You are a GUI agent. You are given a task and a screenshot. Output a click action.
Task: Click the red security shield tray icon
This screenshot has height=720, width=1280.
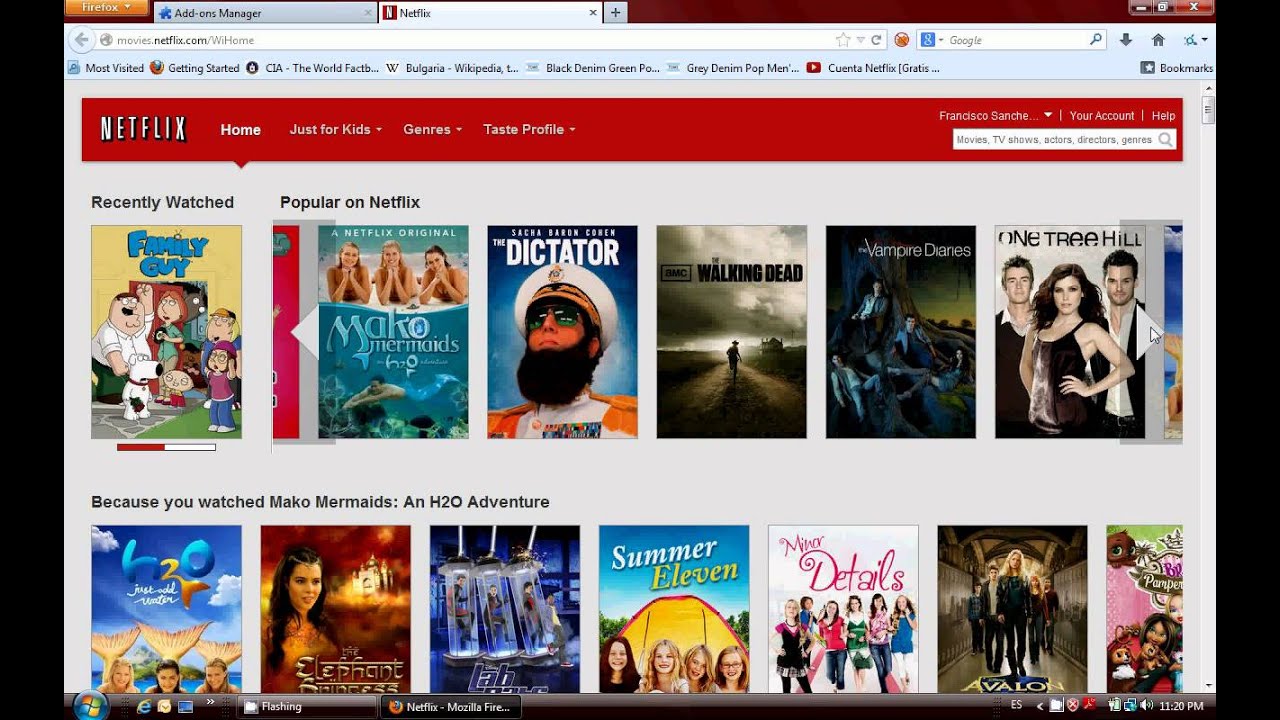[x=1073, y=706]
